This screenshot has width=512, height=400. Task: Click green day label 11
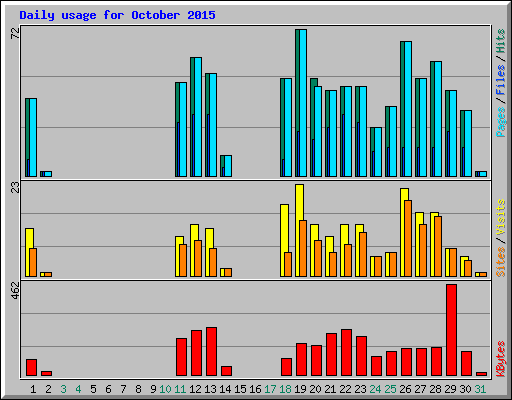pyautogui.click(x=180, y=389)
